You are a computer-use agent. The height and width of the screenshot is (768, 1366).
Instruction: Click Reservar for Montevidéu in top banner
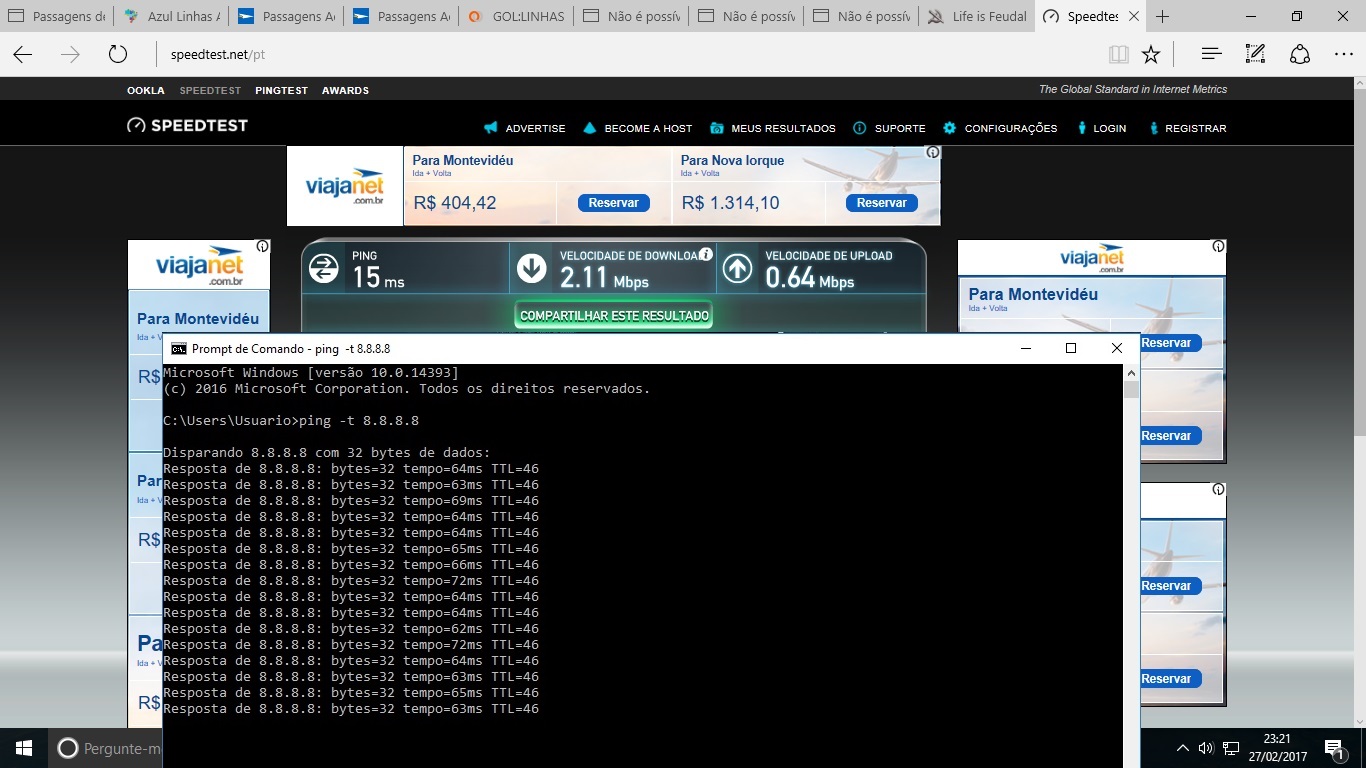(613, 203)
